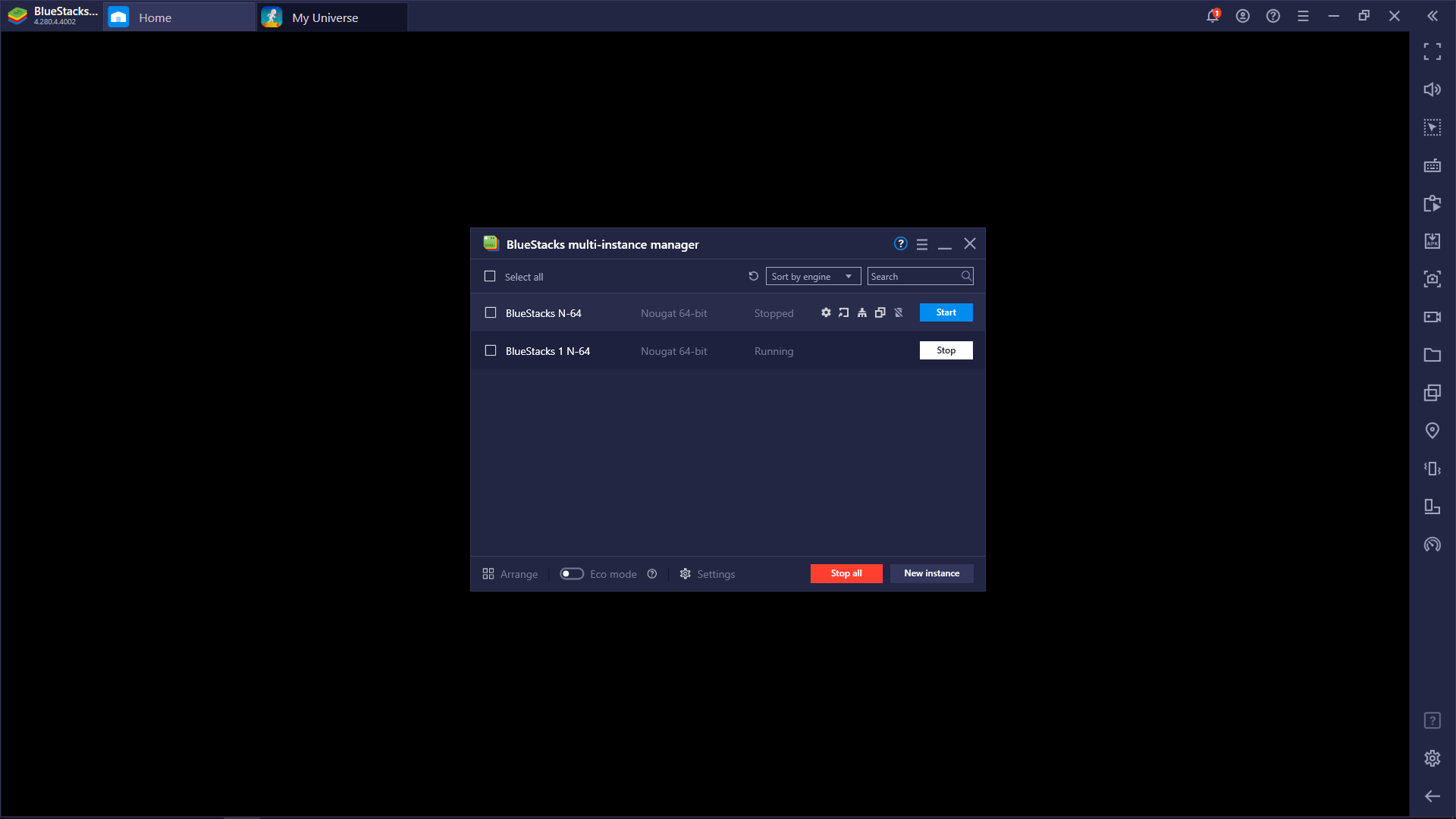Wipe data of BlueStacks N-64 instance
This screenshot has height=819, width=1456.
pyautogui.click(x=862, y=312)
